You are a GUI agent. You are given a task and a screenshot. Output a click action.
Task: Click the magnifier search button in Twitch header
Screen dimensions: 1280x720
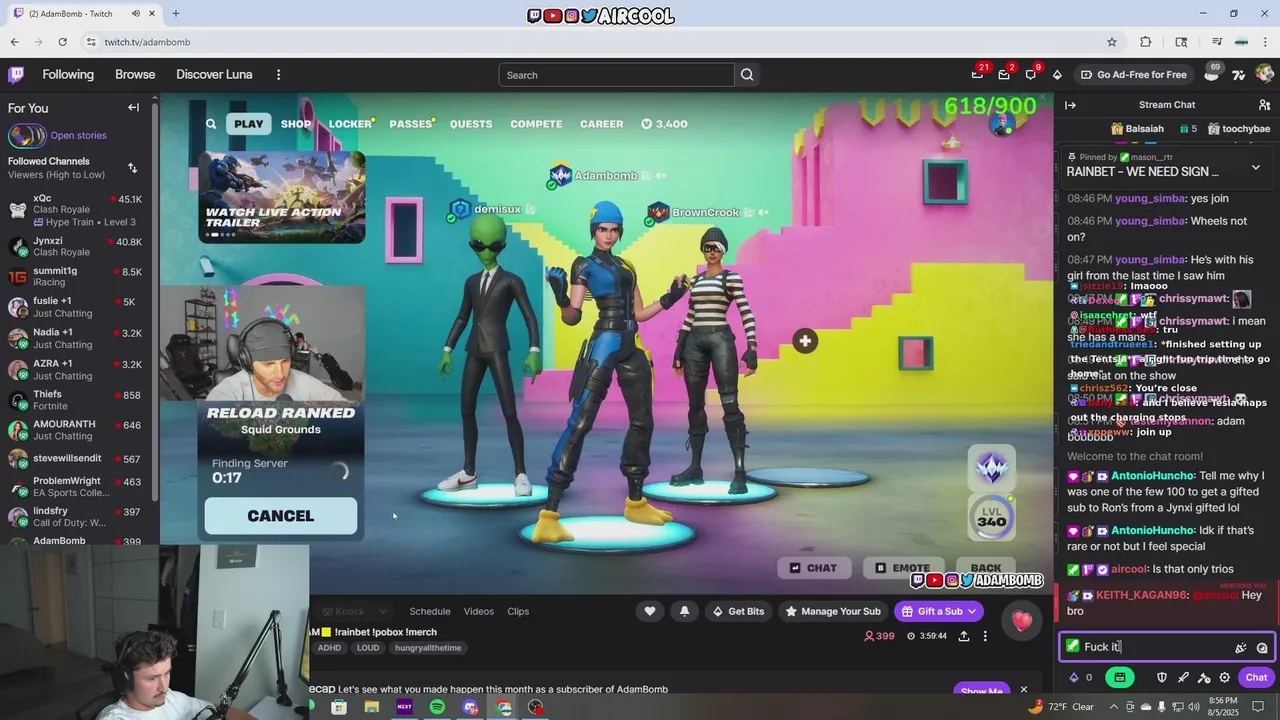pos(747,75)
